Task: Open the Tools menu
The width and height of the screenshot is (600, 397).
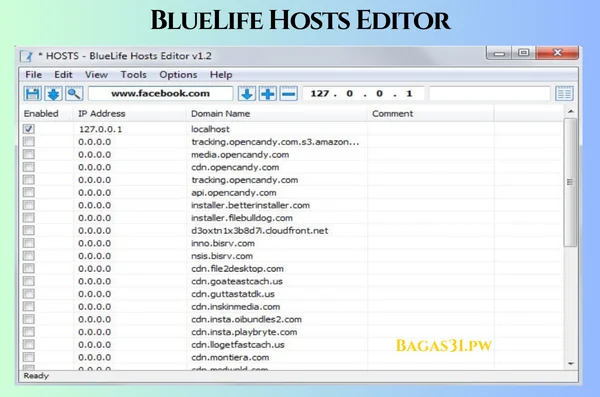Action: 134,75
